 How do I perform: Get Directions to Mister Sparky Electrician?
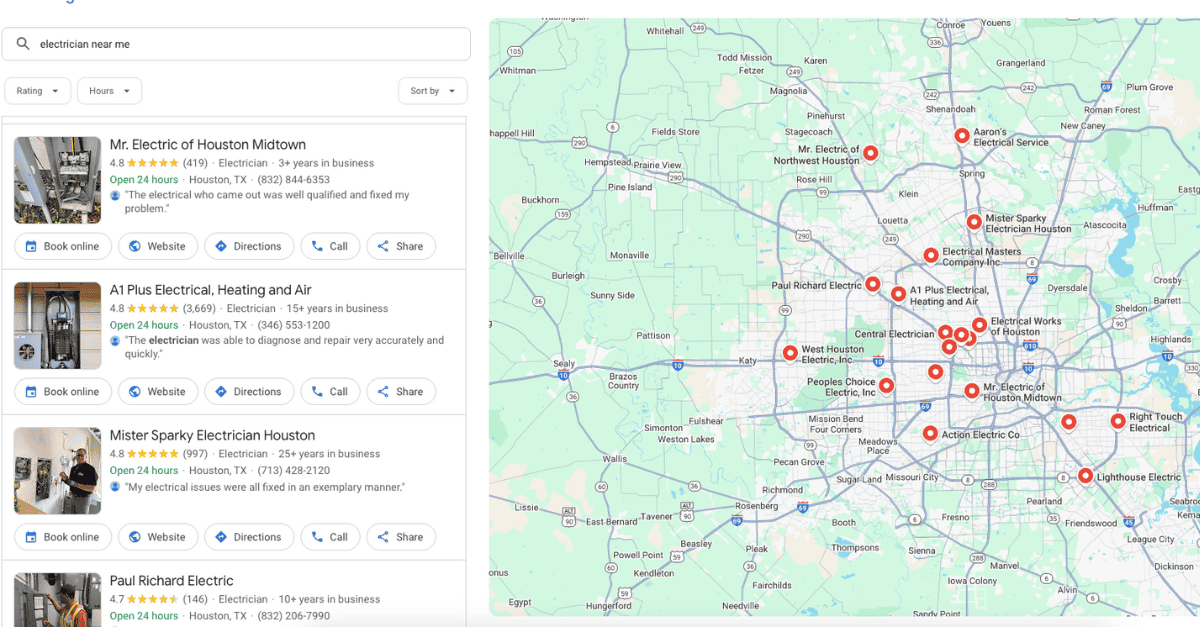(249, 537)
